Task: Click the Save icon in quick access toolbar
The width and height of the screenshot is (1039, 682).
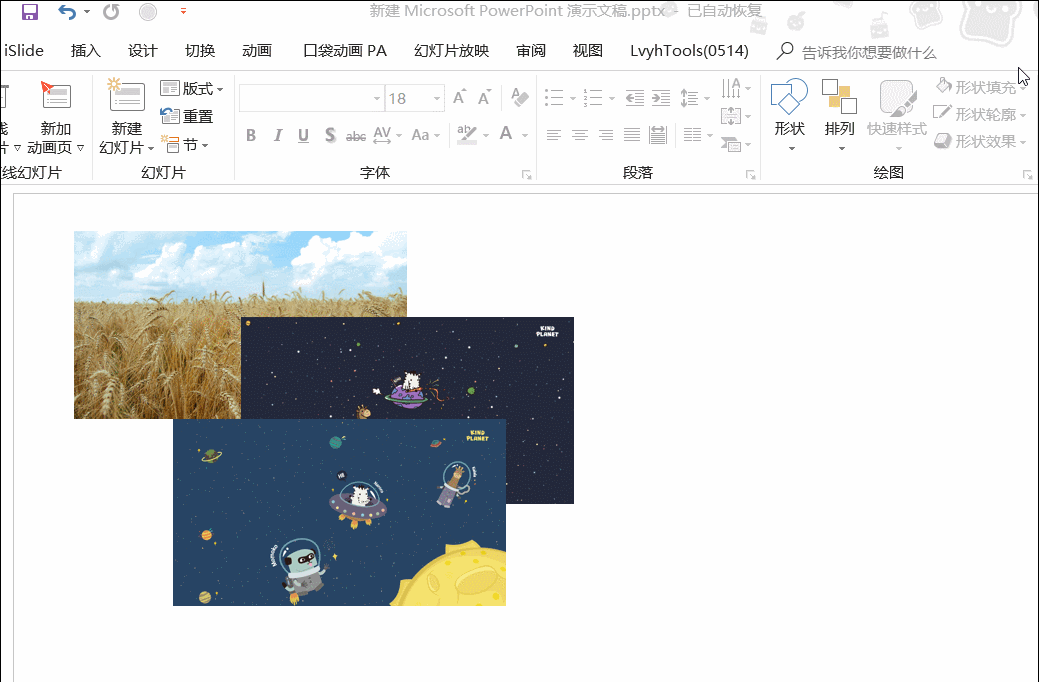Action: coord(30,12)
